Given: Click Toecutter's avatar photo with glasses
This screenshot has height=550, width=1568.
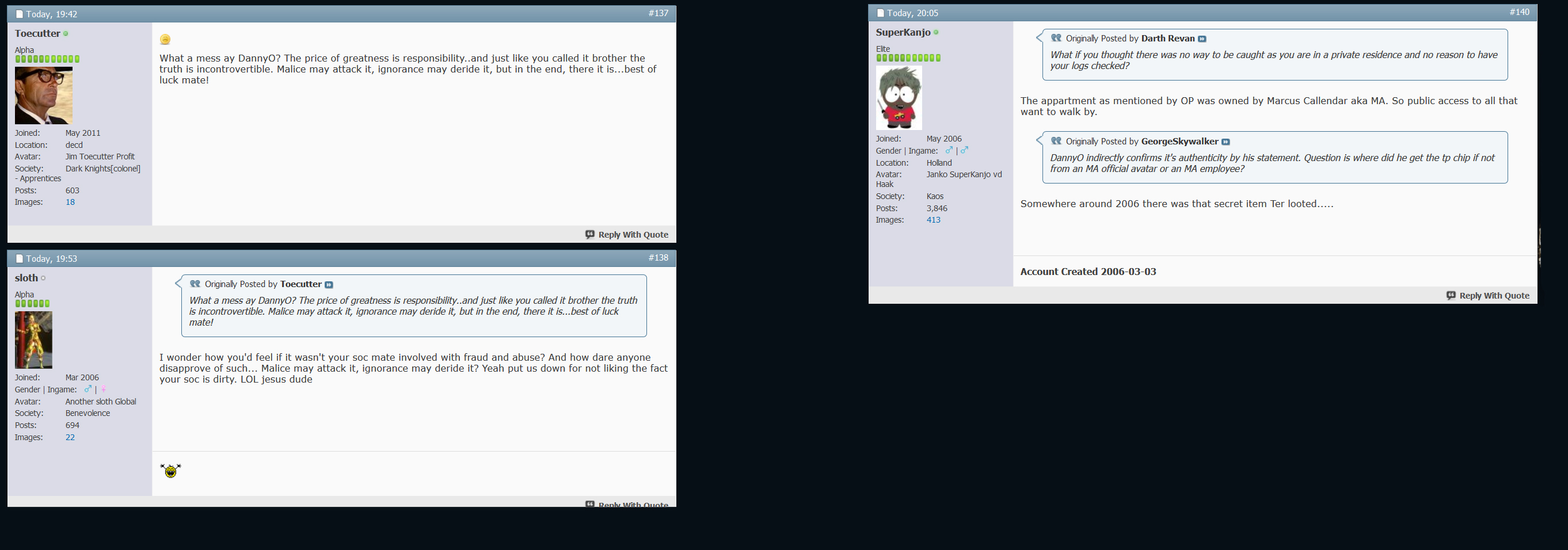Looking at the screenshot, I should click(43, 96).
